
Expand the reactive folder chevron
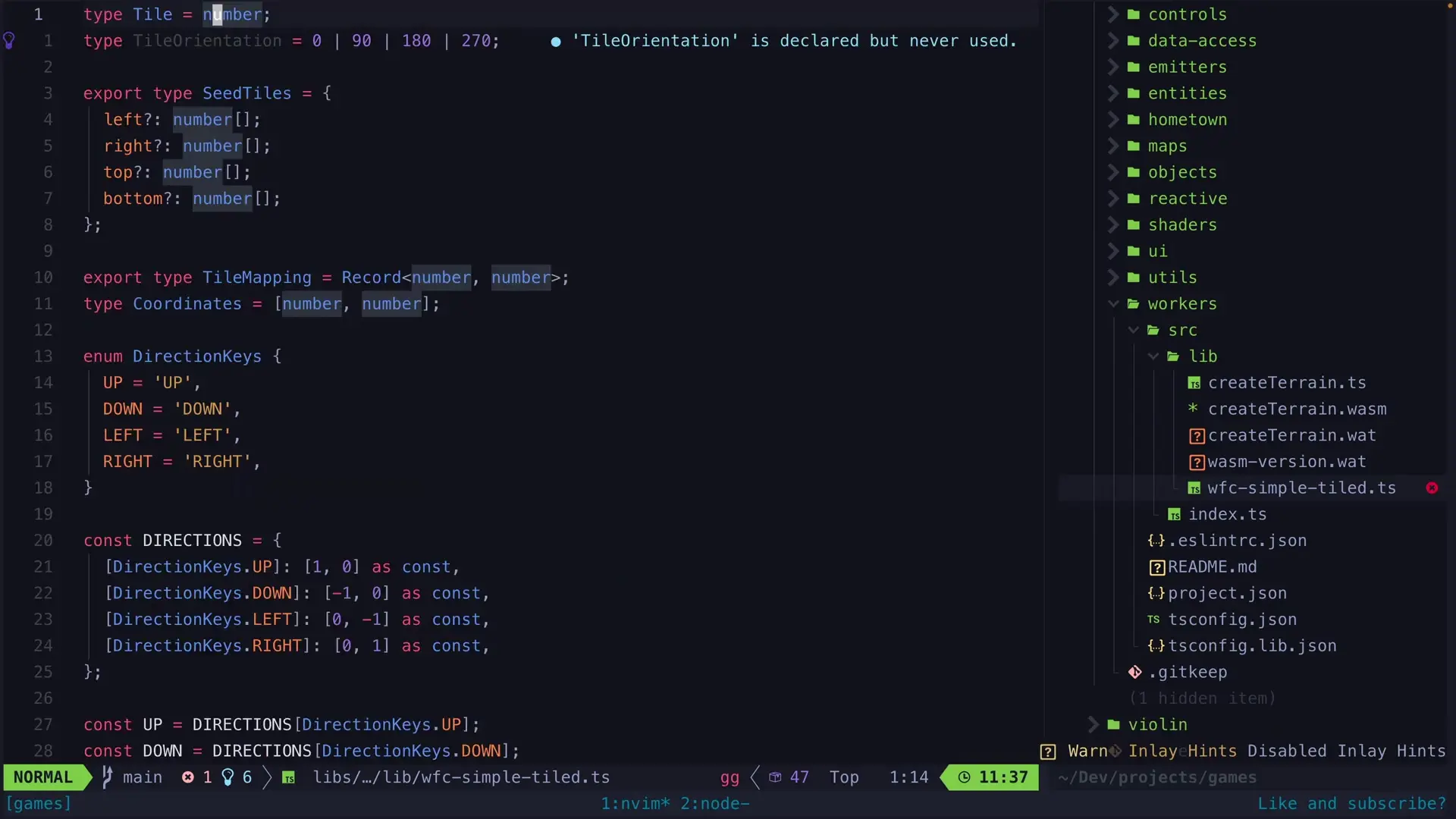(1112, 199)
